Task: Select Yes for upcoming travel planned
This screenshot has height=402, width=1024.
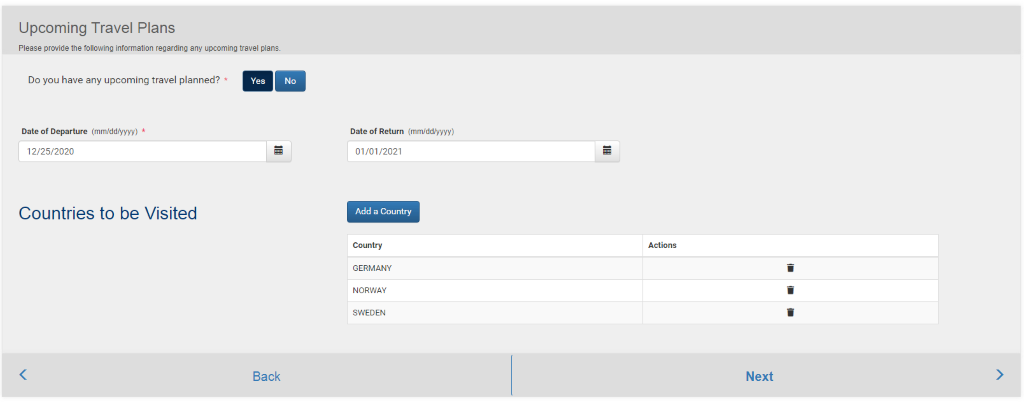Action: (257, 81)
